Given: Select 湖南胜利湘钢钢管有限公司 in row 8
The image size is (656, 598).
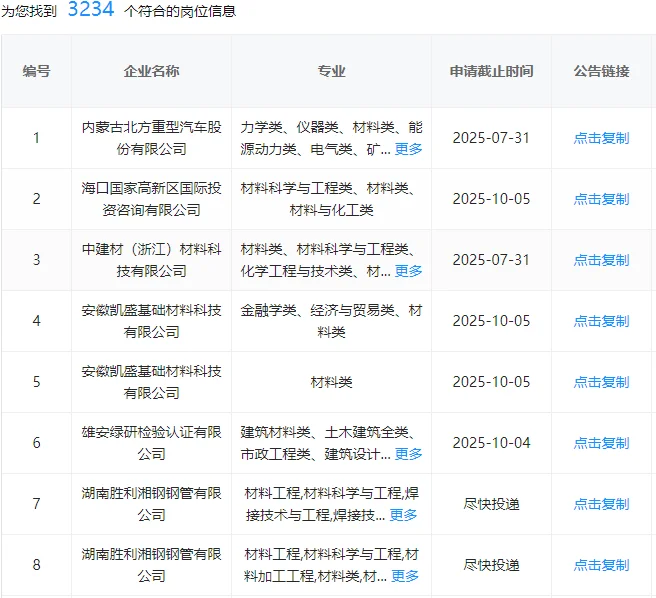Looking at the screenshot, I should click(151, 565).
